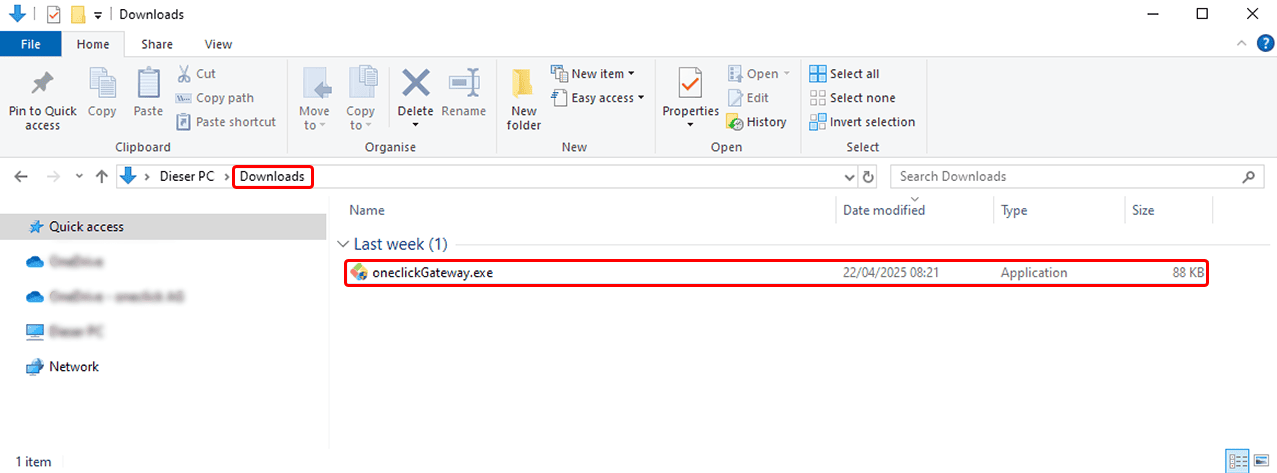Click the Up directory arrow
Viewport: 1277px width, 473px height.
click(101, 177)
